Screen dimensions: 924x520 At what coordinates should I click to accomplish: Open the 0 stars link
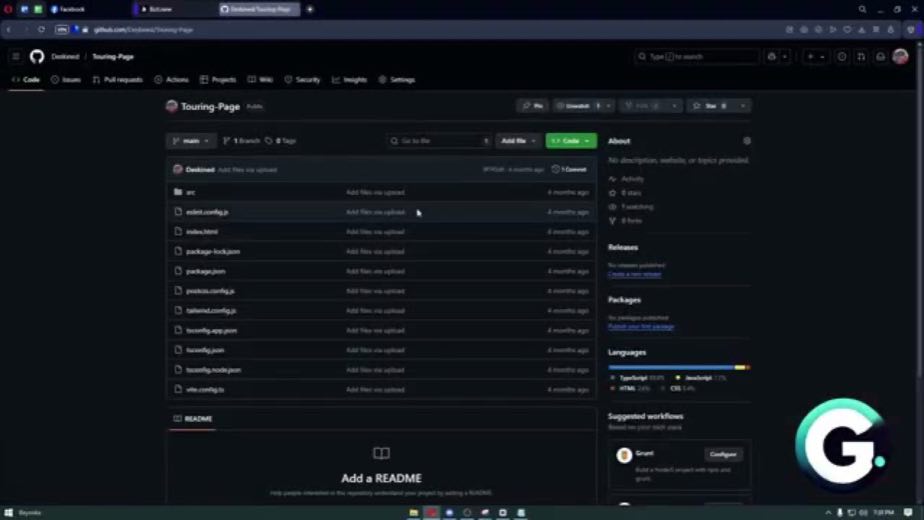625,193
